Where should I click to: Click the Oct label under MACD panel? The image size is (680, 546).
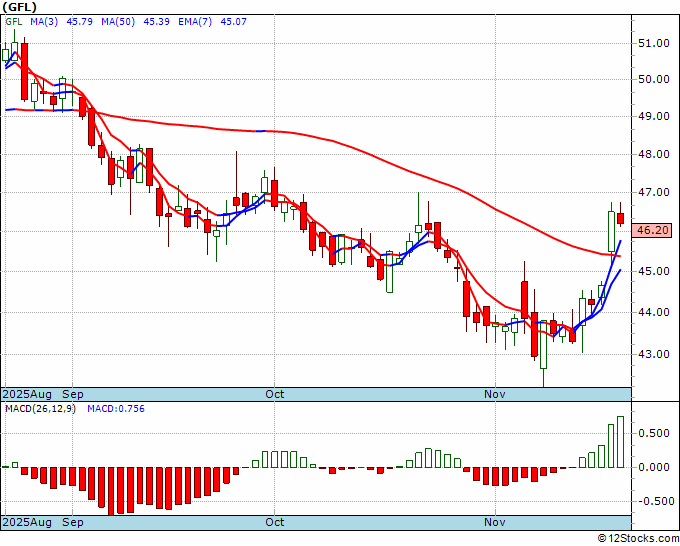(275, 522)
